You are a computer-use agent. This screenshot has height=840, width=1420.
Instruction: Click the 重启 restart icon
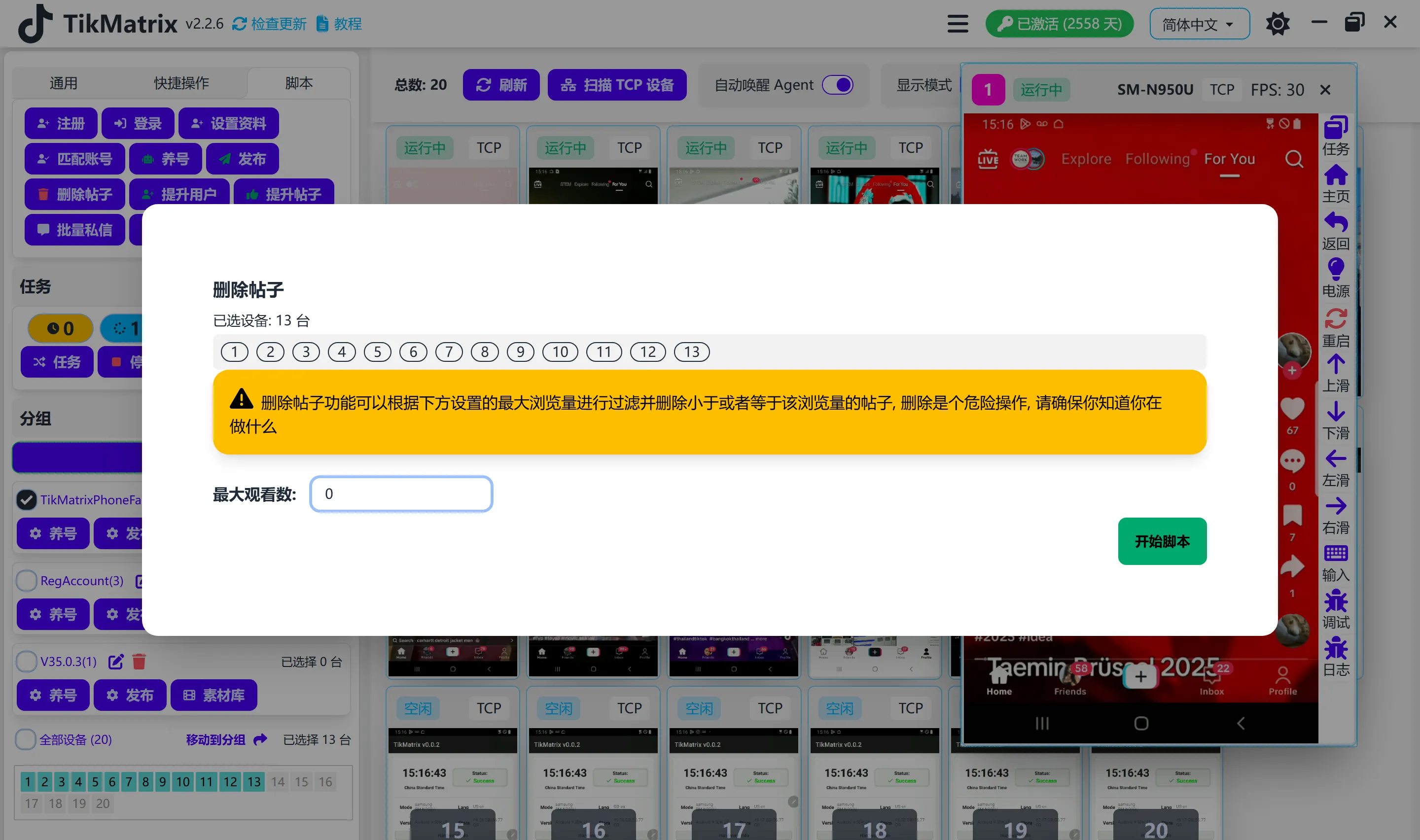tap(1337, 318)
